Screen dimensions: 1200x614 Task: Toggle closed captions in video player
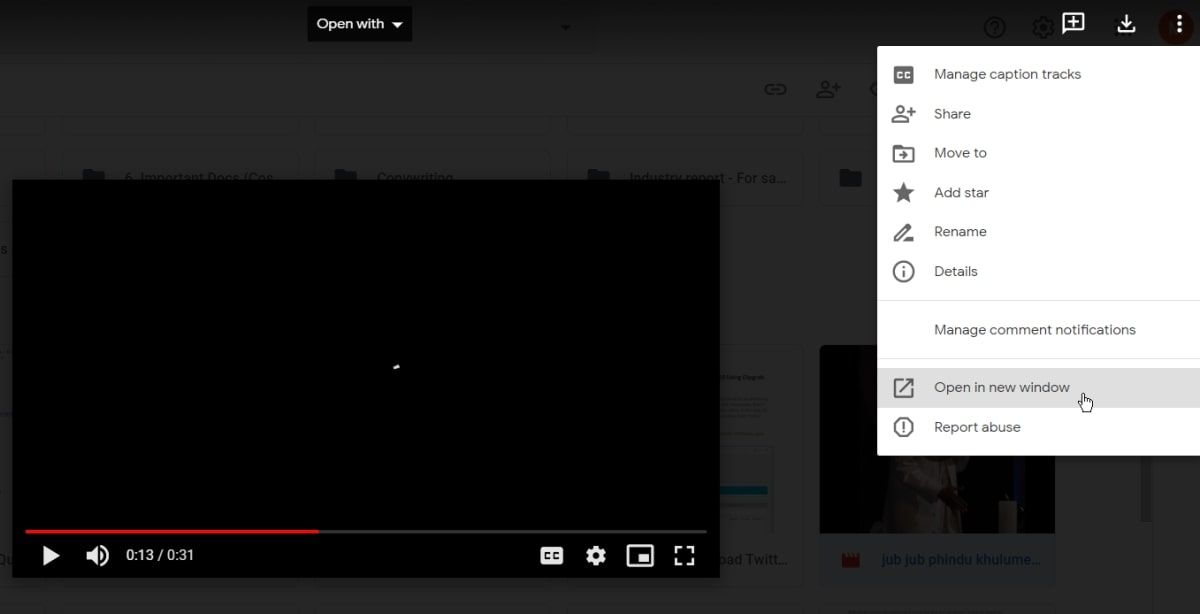click(552, 556)
